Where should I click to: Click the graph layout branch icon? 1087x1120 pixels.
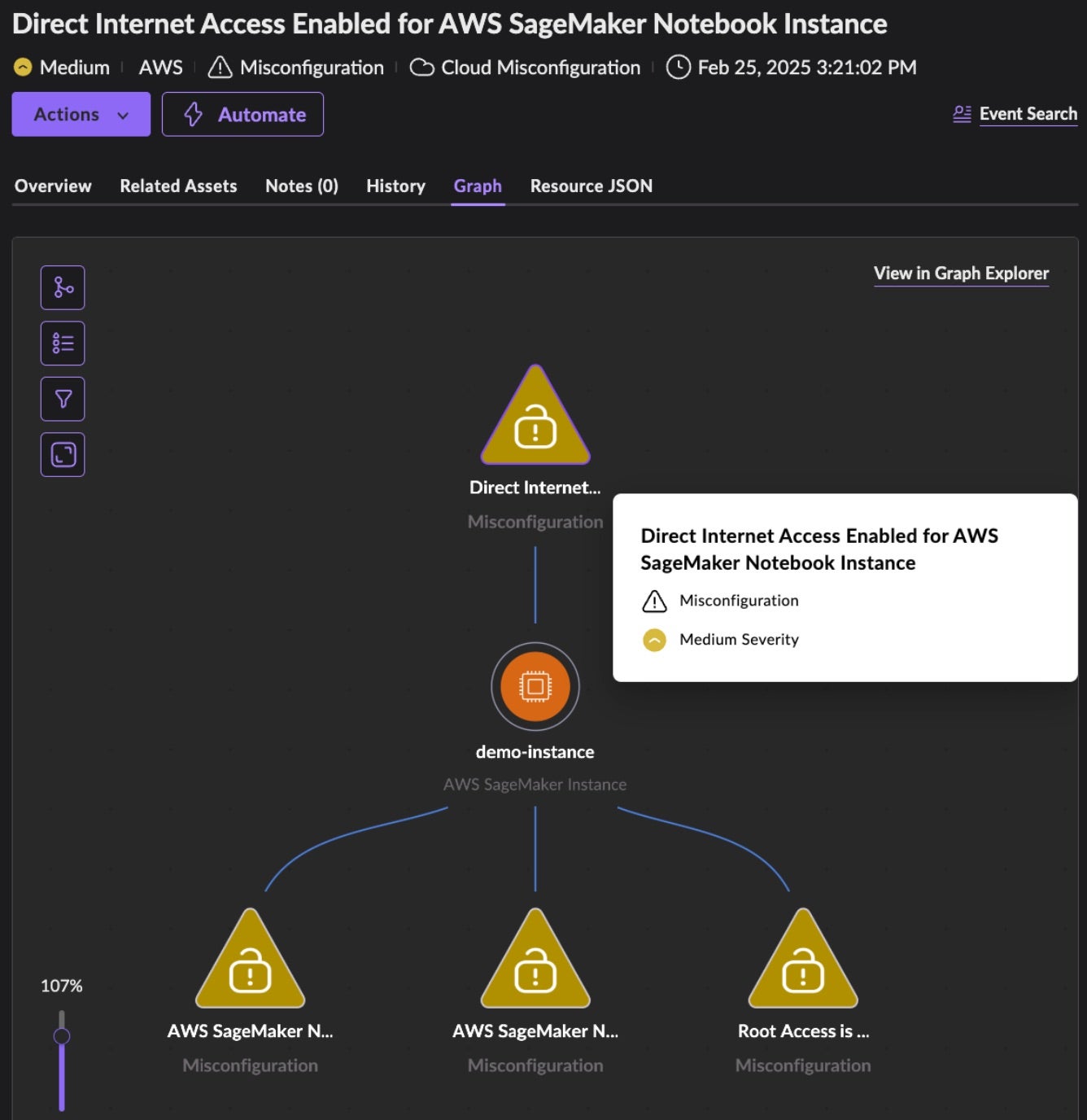click(63, 287)
